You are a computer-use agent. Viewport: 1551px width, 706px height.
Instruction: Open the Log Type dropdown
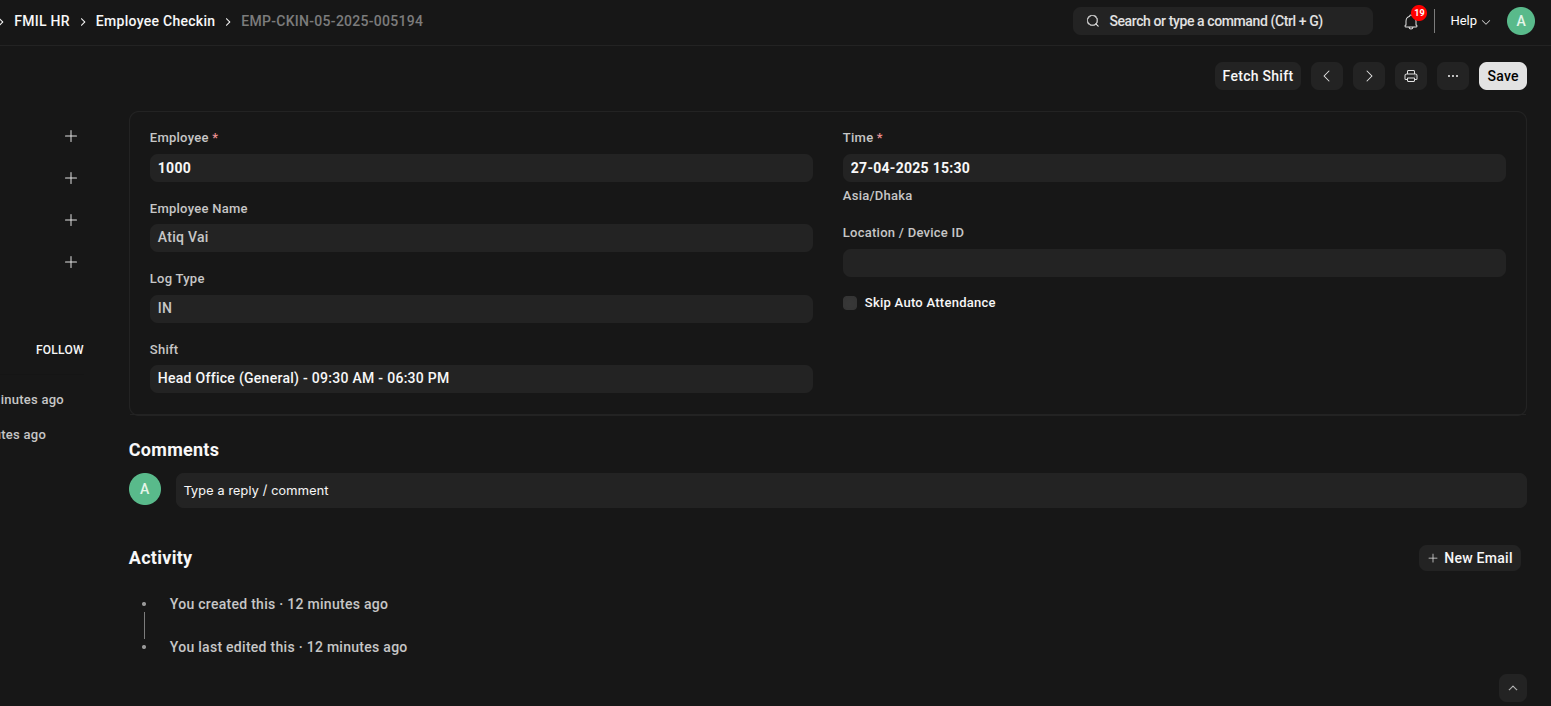point(480,309)
